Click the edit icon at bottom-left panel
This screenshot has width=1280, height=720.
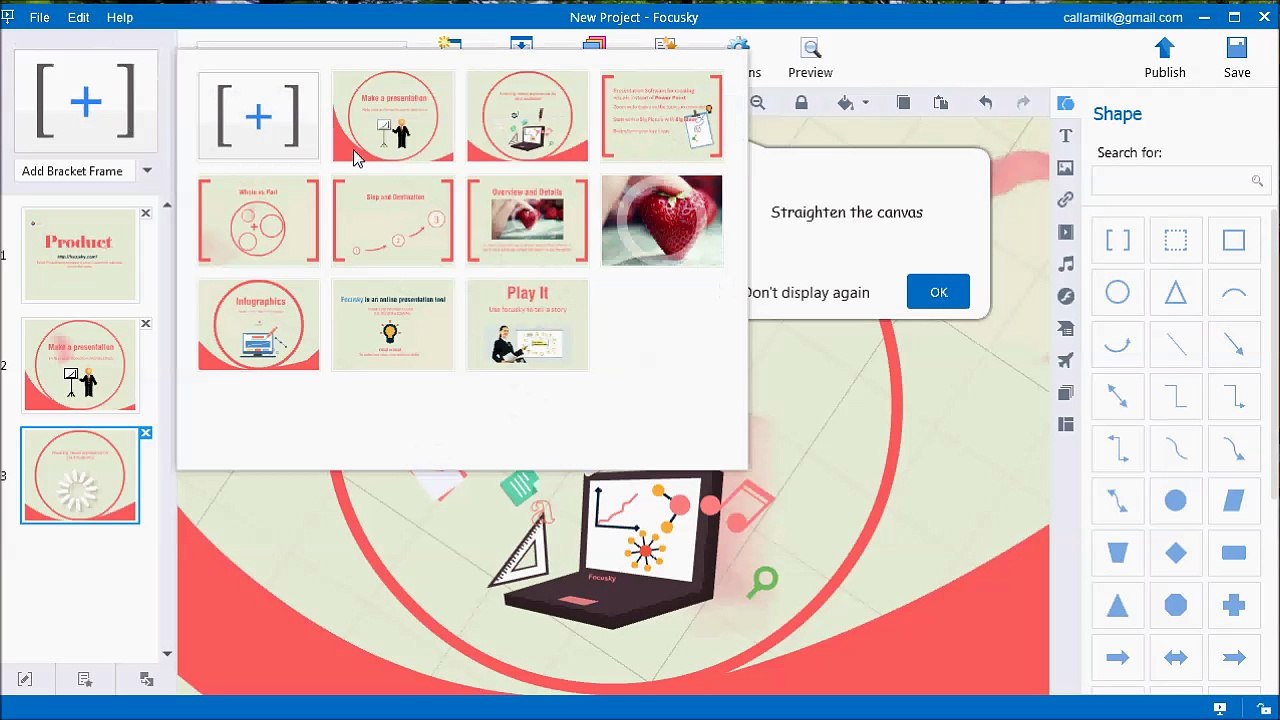click(x=25, y=680)
